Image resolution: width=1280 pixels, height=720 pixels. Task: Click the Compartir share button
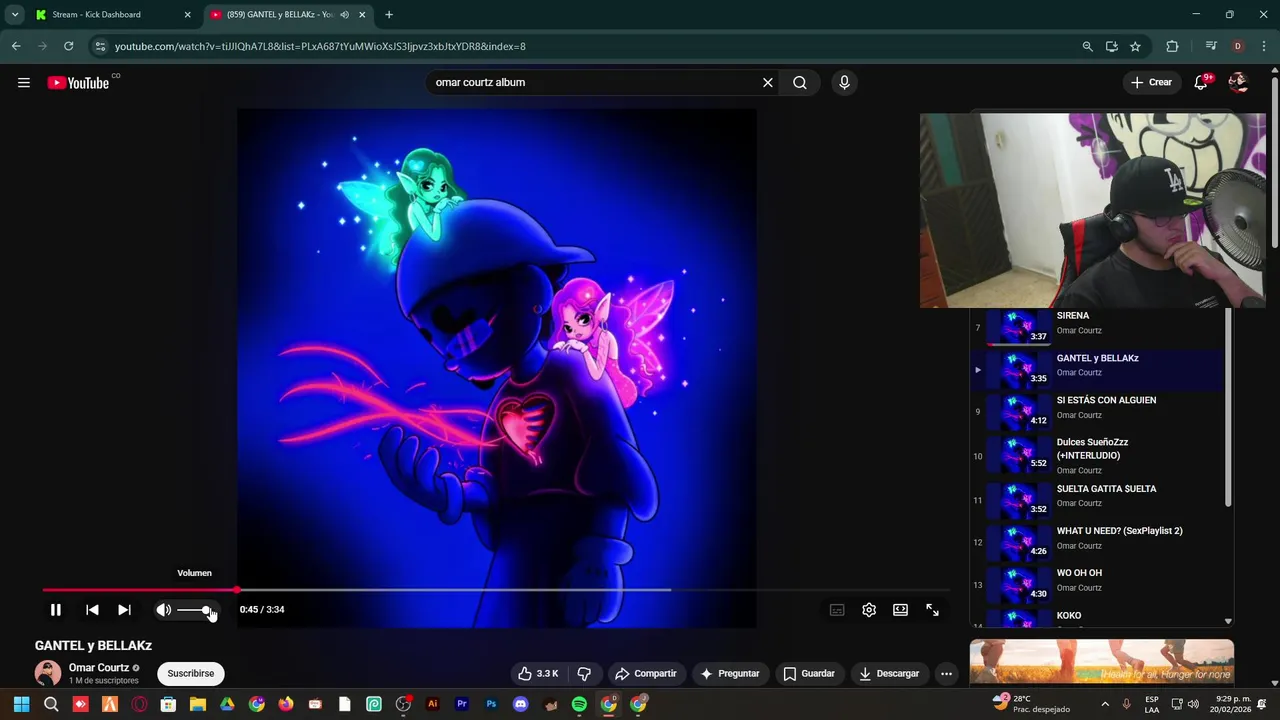pyautogui.click(x=646, y=674)
